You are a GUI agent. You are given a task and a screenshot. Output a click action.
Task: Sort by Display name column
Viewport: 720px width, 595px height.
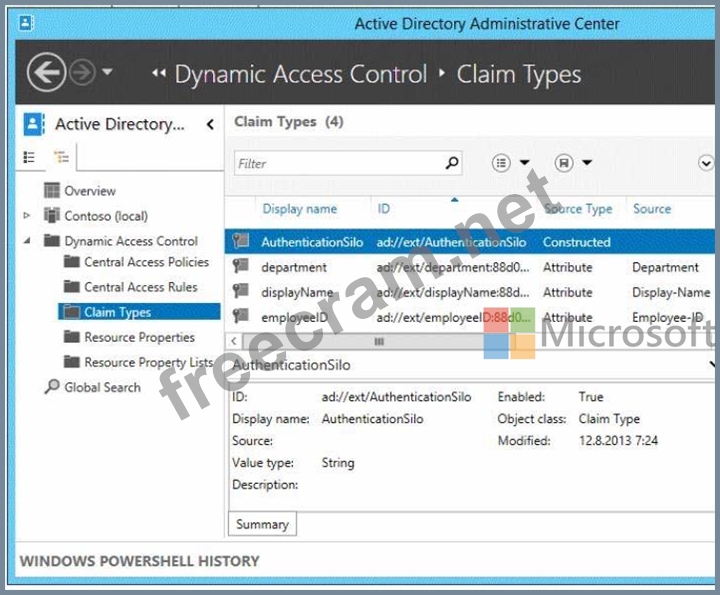299,209
